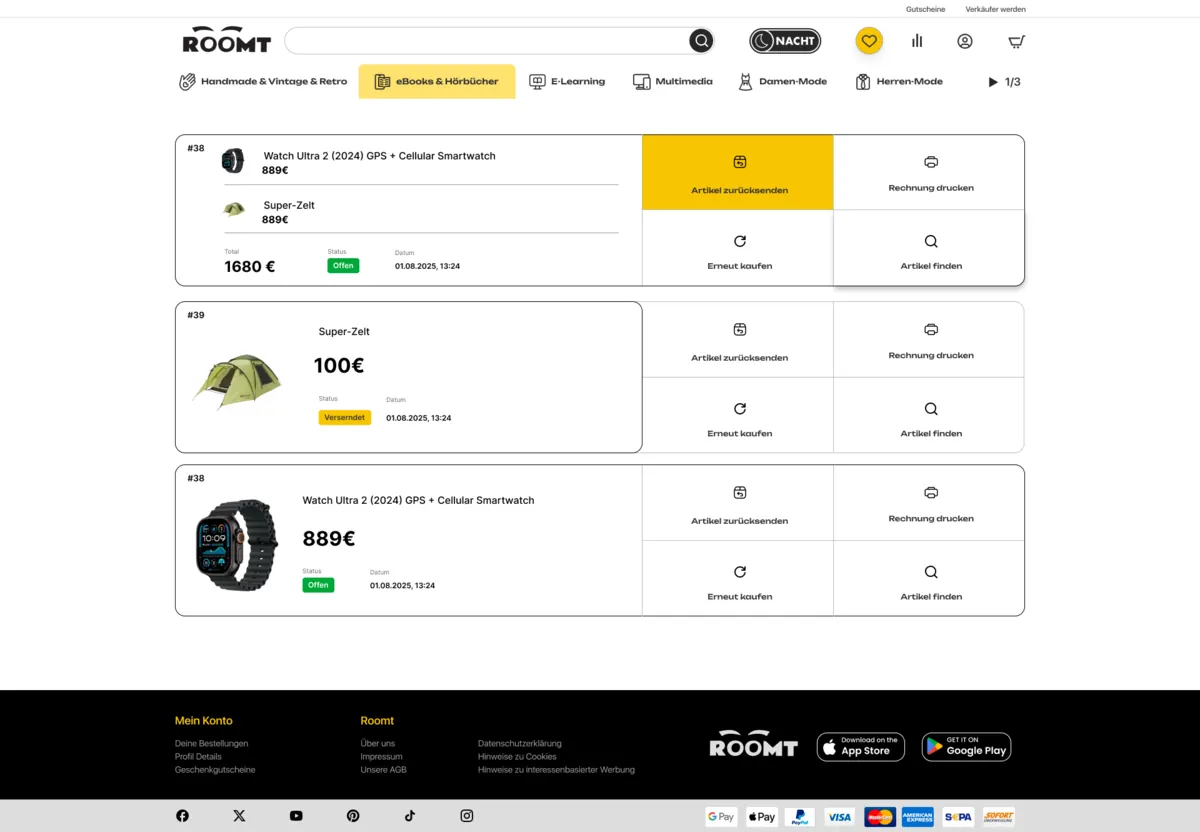This screenshot has height=832, width=1200.
Task: Click the VISA payment icon
Action: click(x=840, y=817)
